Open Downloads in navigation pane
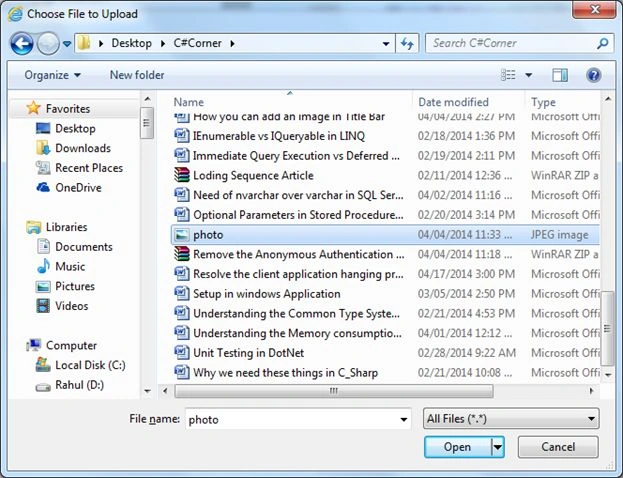The image size is (623, 478). coord(83,148)
